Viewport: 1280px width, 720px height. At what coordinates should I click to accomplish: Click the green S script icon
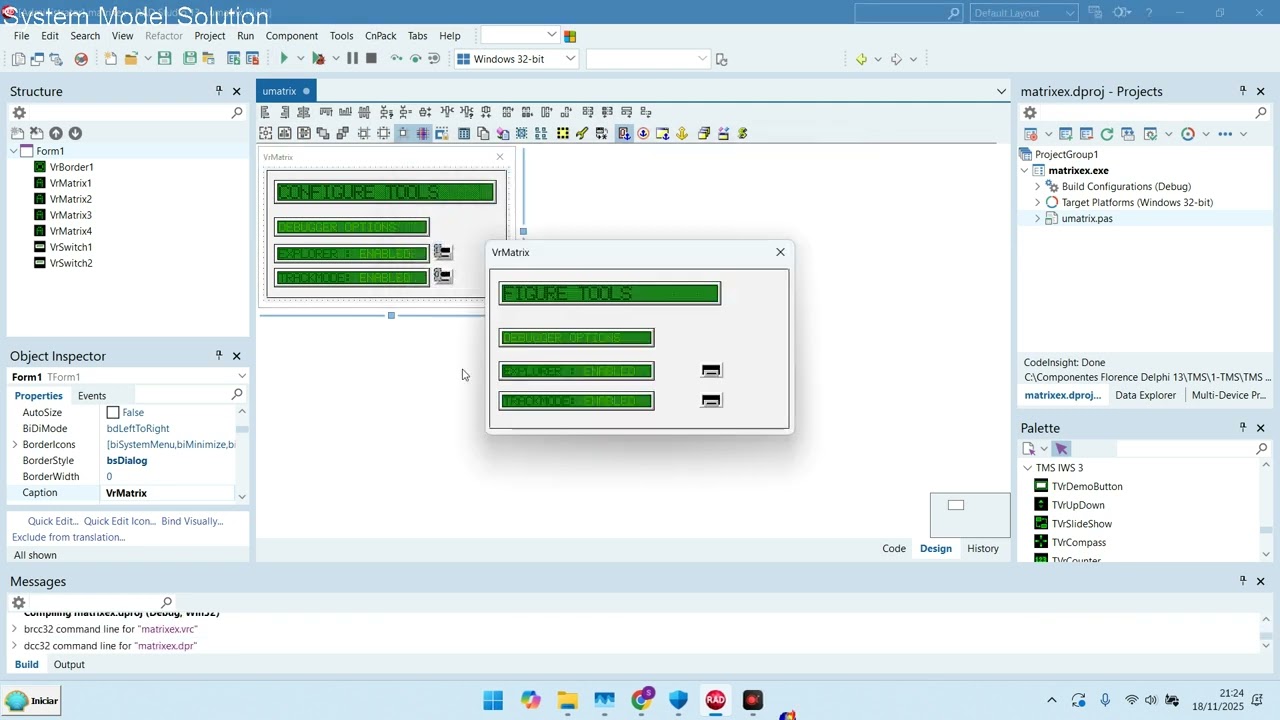click(x=743, y=133)
